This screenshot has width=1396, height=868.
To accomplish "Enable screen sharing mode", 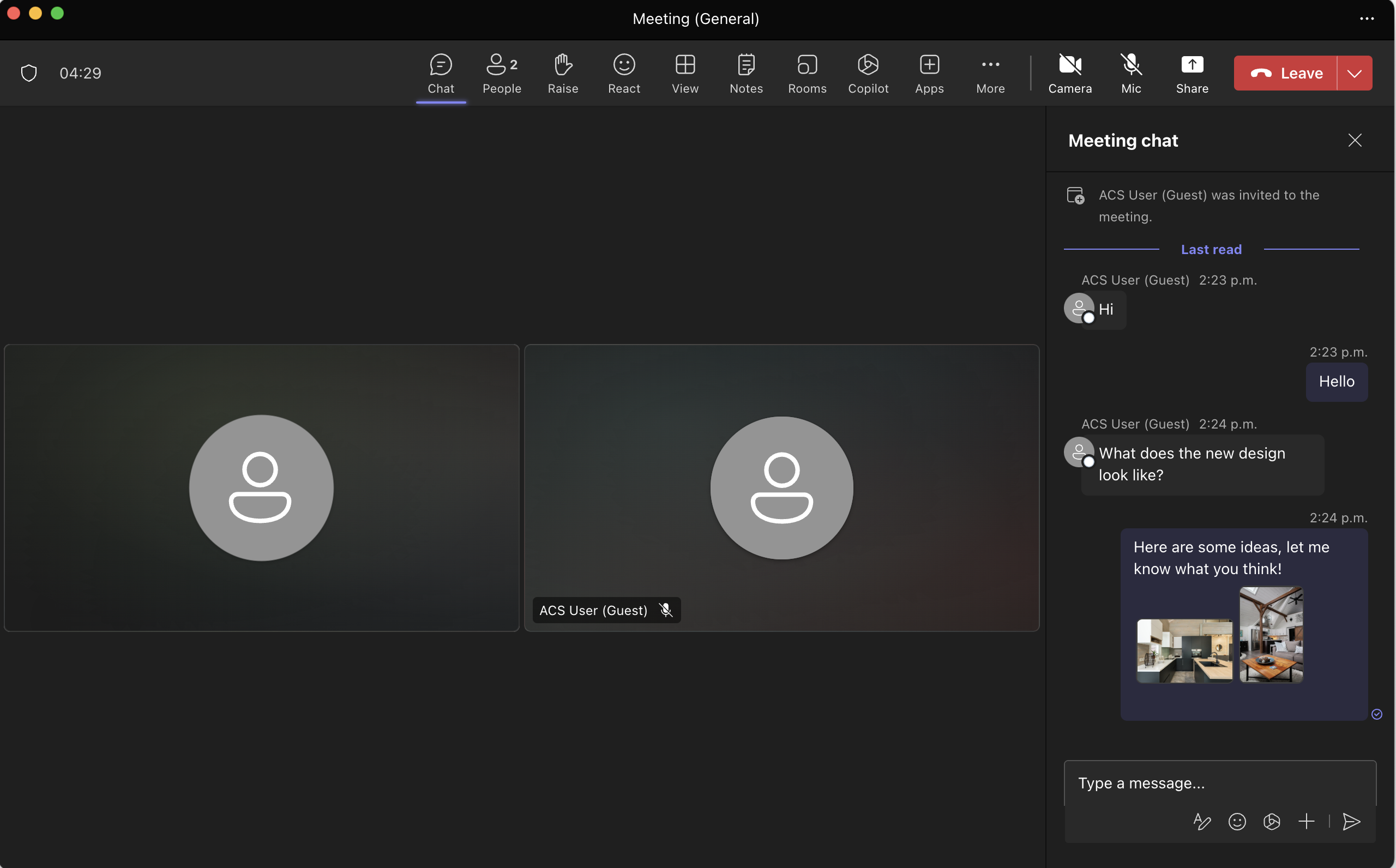I will pyautogui.click(x=1192, y=73).
